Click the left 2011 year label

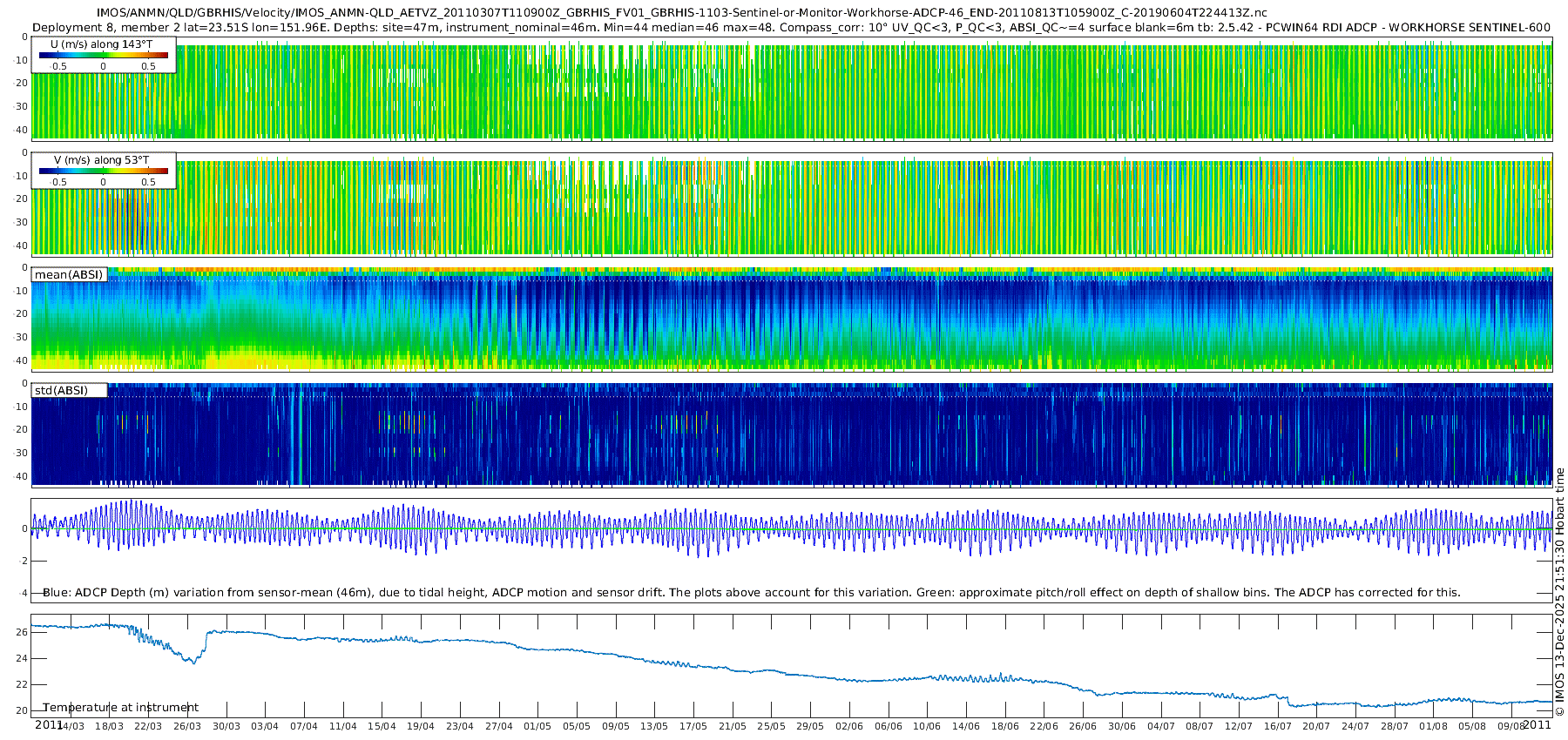point(48,724)
